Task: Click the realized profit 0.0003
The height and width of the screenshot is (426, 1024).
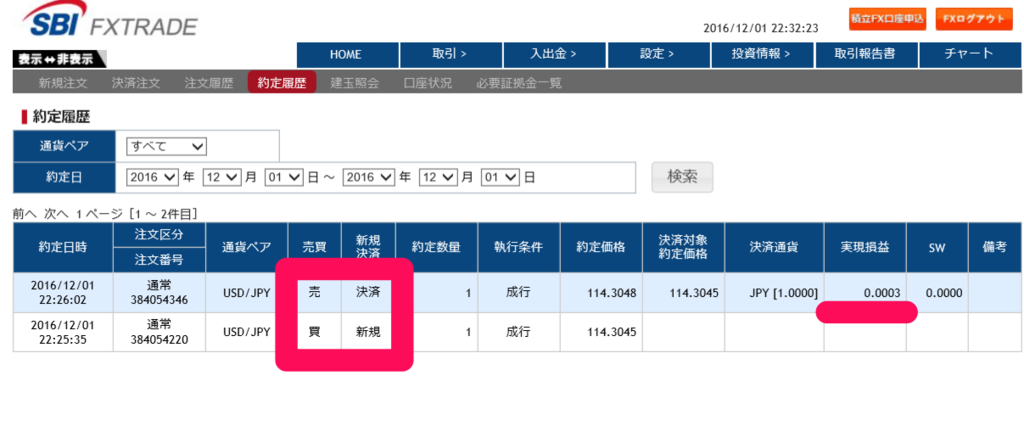Action: click(x=882, y=293)
